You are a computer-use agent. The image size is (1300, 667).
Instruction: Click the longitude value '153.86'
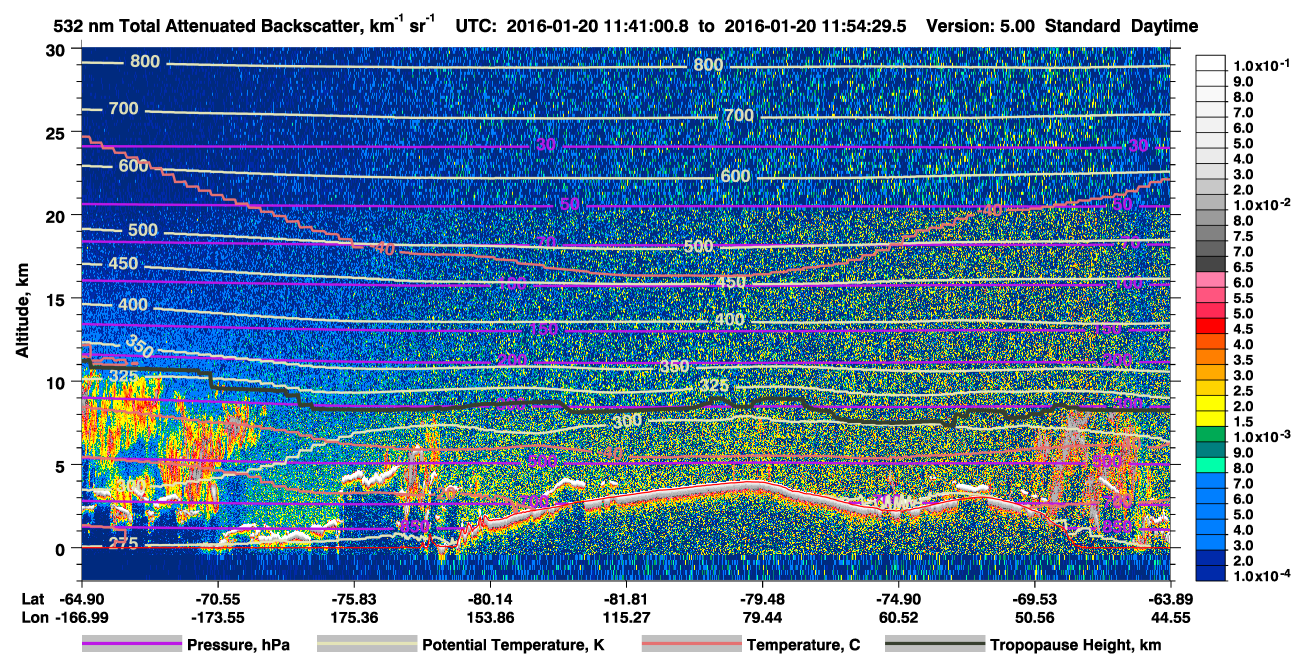[492, 618]
